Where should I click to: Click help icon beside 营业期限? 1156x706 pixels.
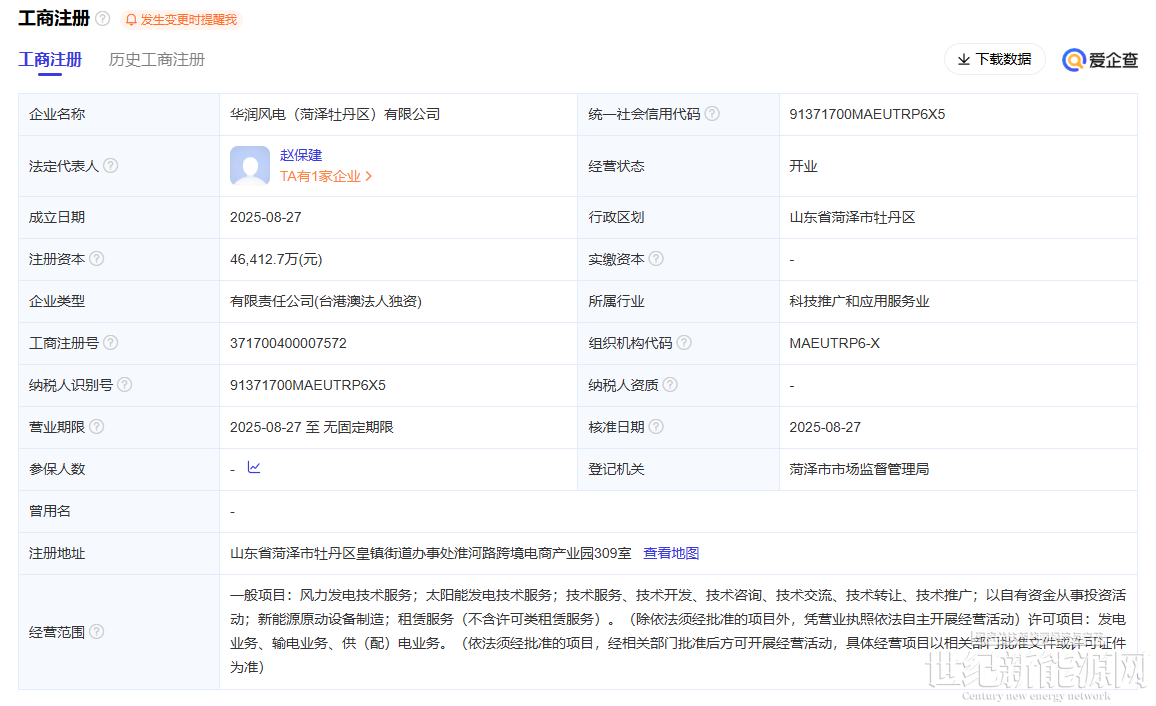coord(97,427)
